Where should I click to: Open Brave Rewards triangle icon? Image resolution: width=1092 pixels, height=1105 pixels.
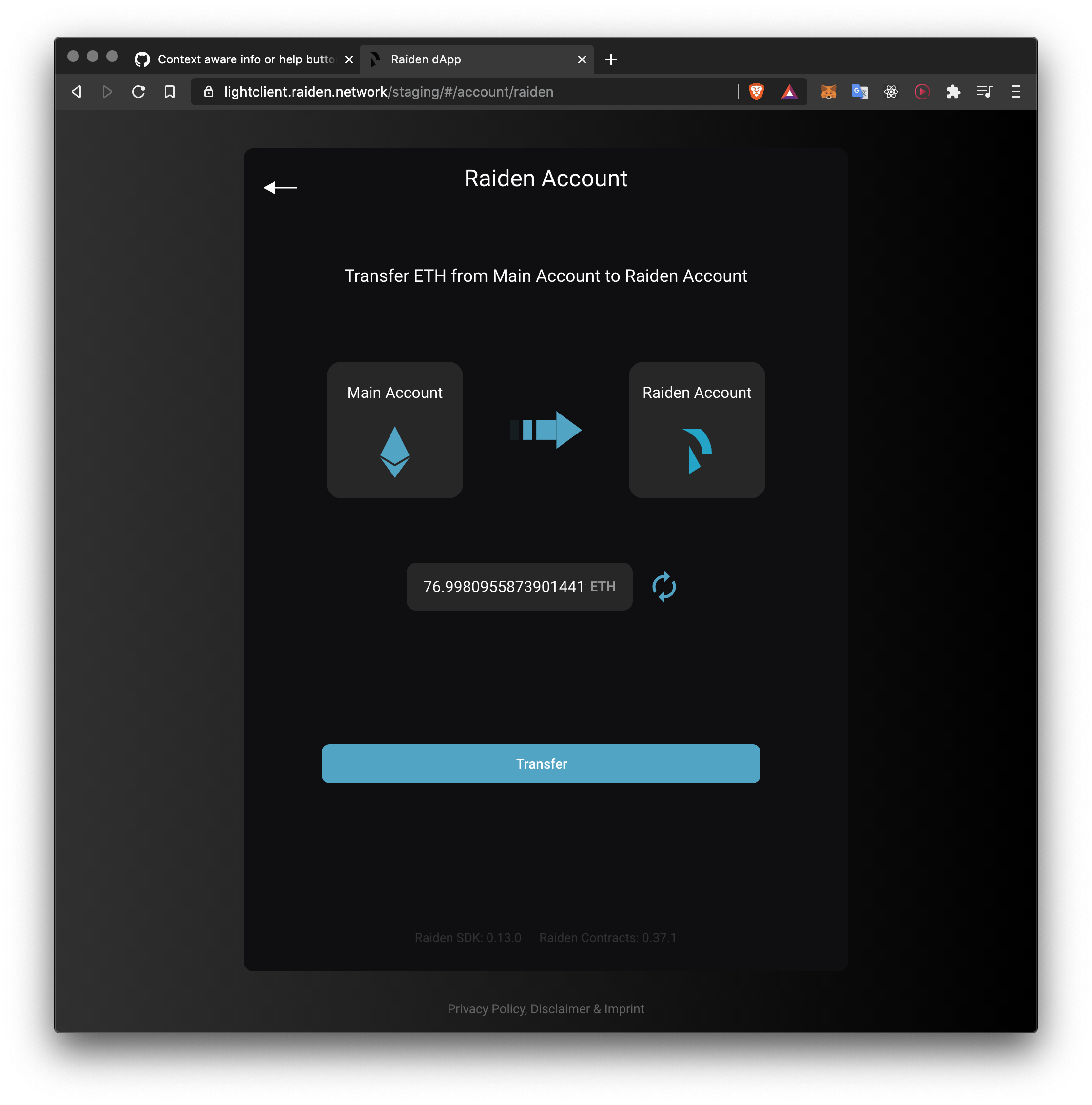point(789,92)
